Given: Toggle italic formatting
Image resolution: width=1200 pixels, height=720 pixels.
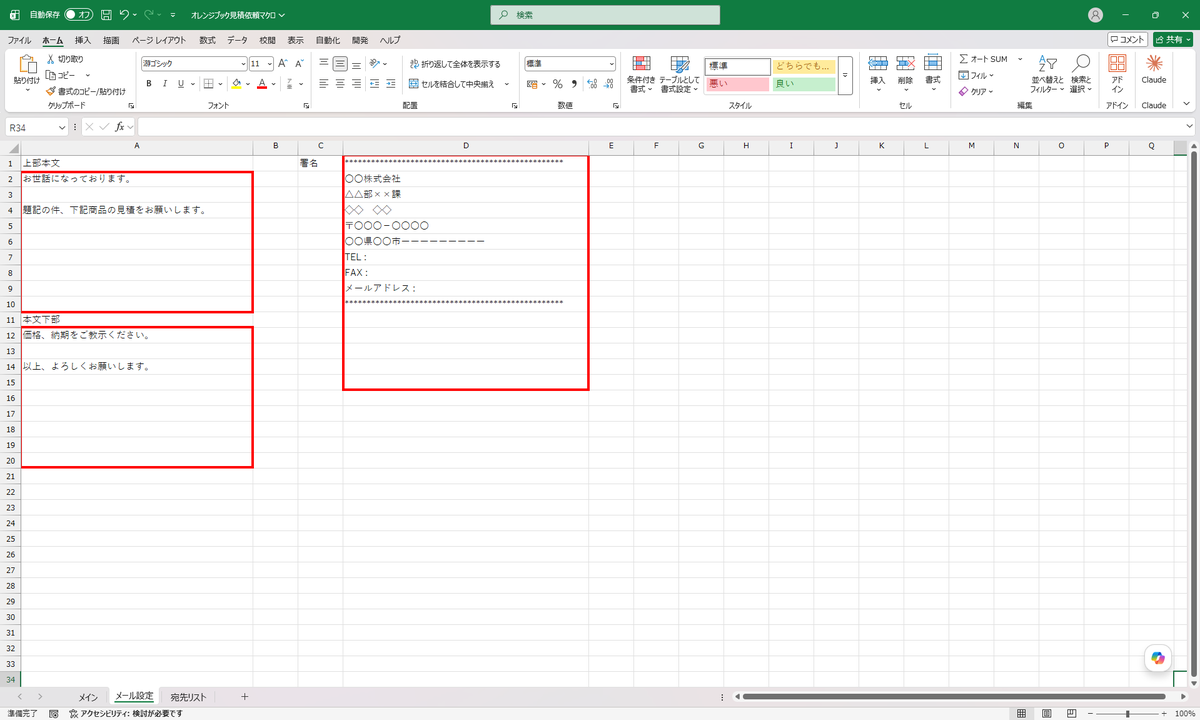Looking at the screenshot, I should tap(164, 84).
